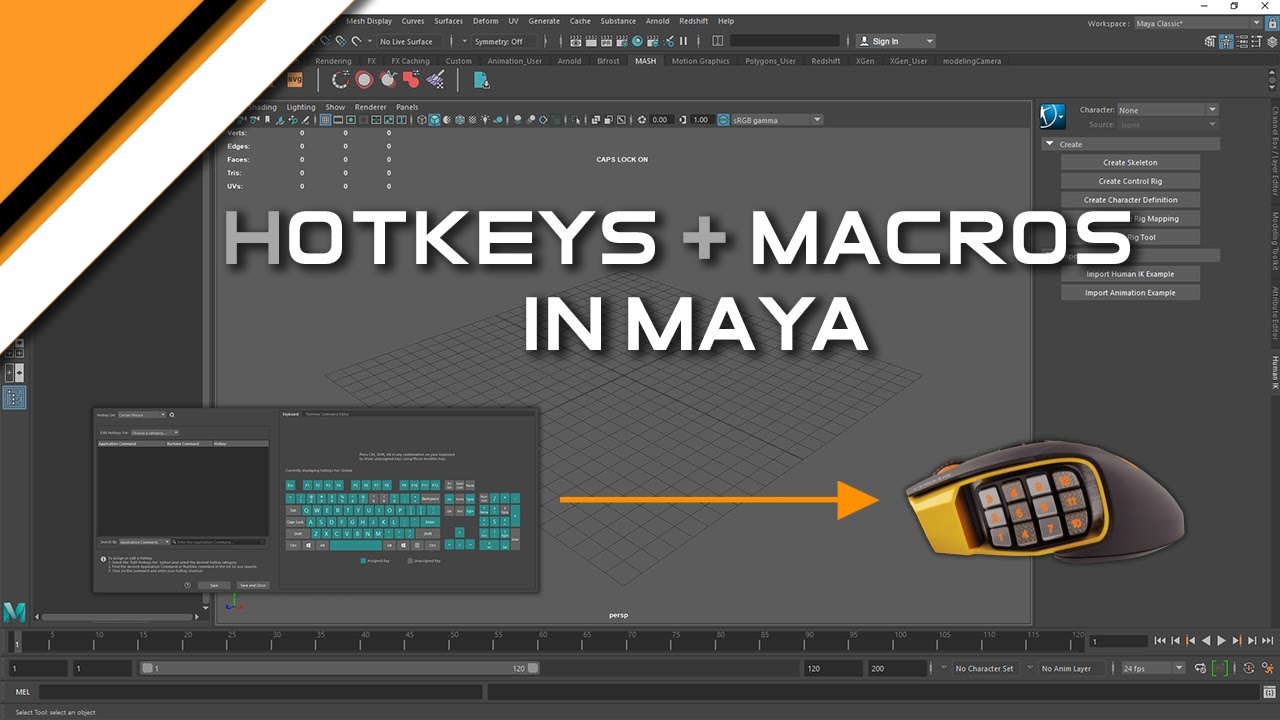Image resolution: width=1280 pixels, height=720 pixels.
Task: Switch to the FX Caching shelf tab
Action: (x=410, y=61)
